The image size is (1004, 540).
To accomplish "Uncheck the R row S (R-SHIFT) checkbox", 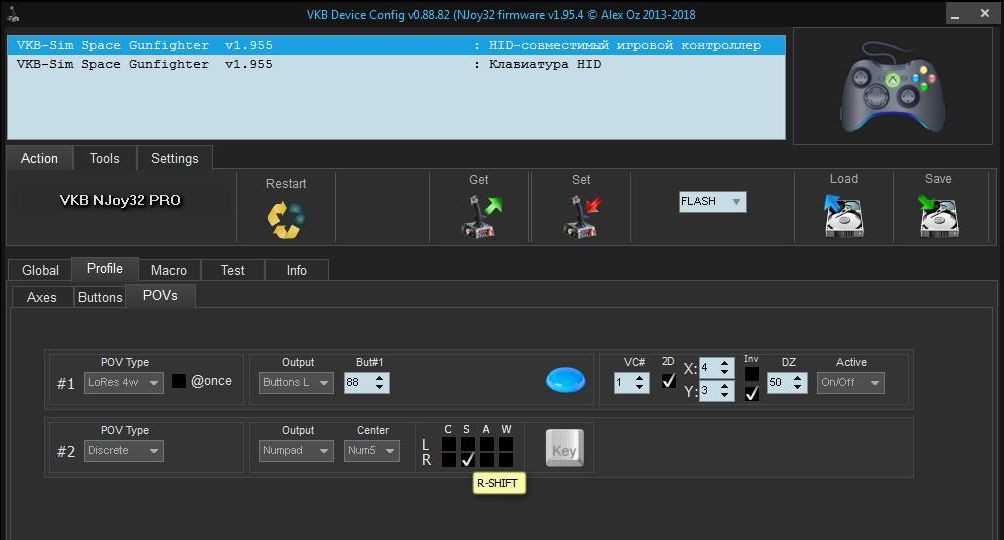I will pyautogui.click(x=468, y=459).
